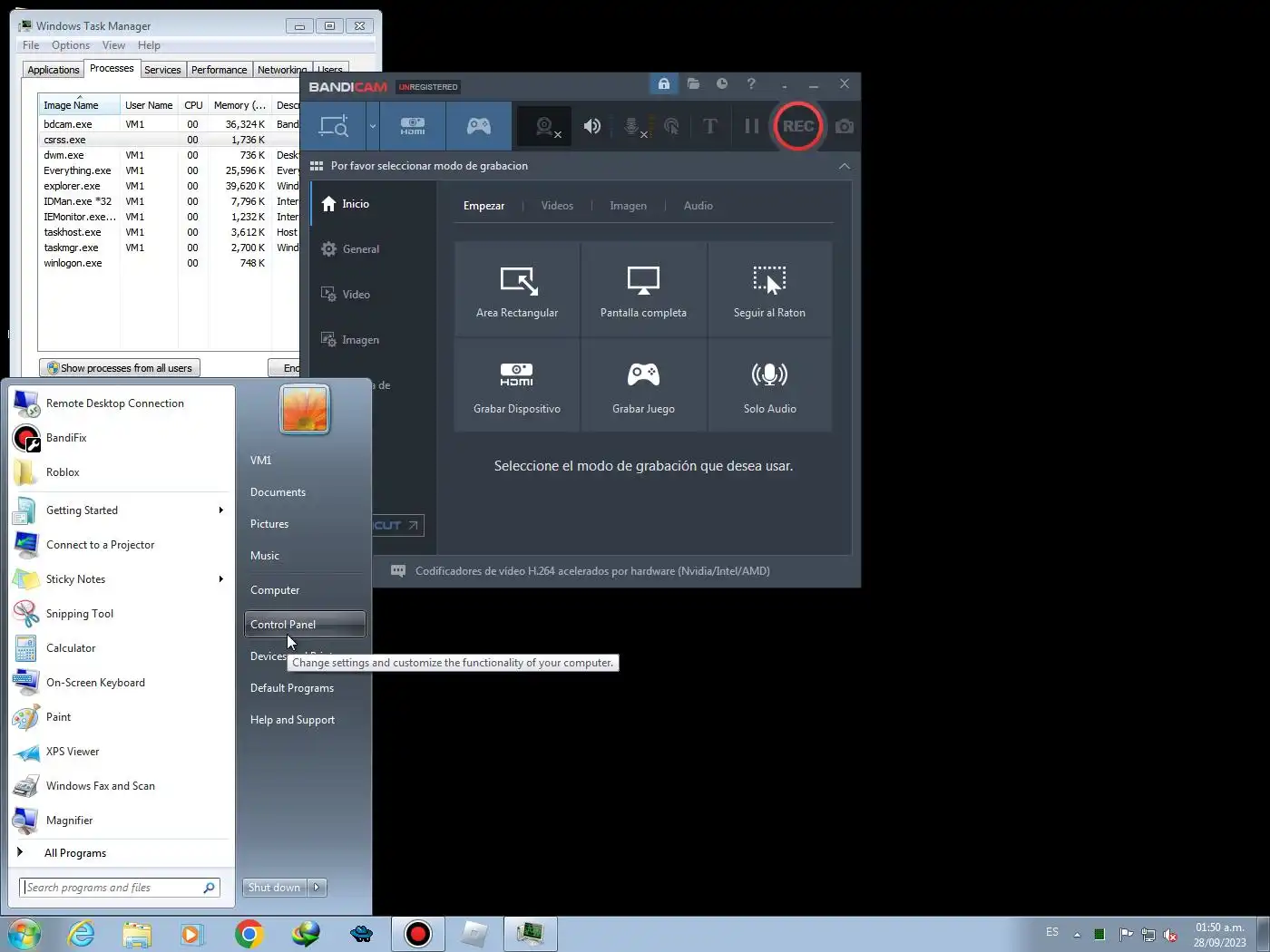This screenshot has height=952, width=1270.
Task: Open Video settings in Bandicam sidebar
Action: [374, 295]
